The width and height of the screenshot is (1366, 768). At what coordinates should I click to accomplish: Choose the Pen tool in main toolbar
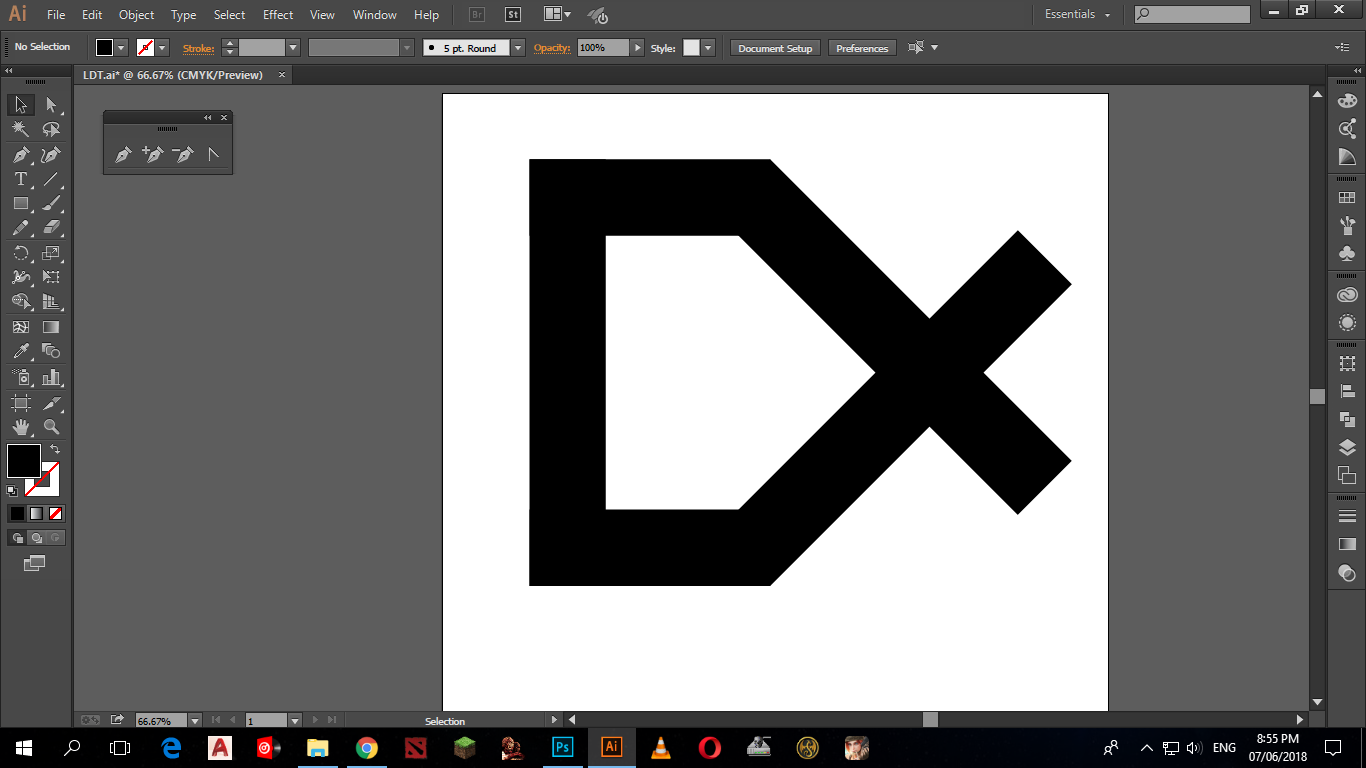(21, 155)
